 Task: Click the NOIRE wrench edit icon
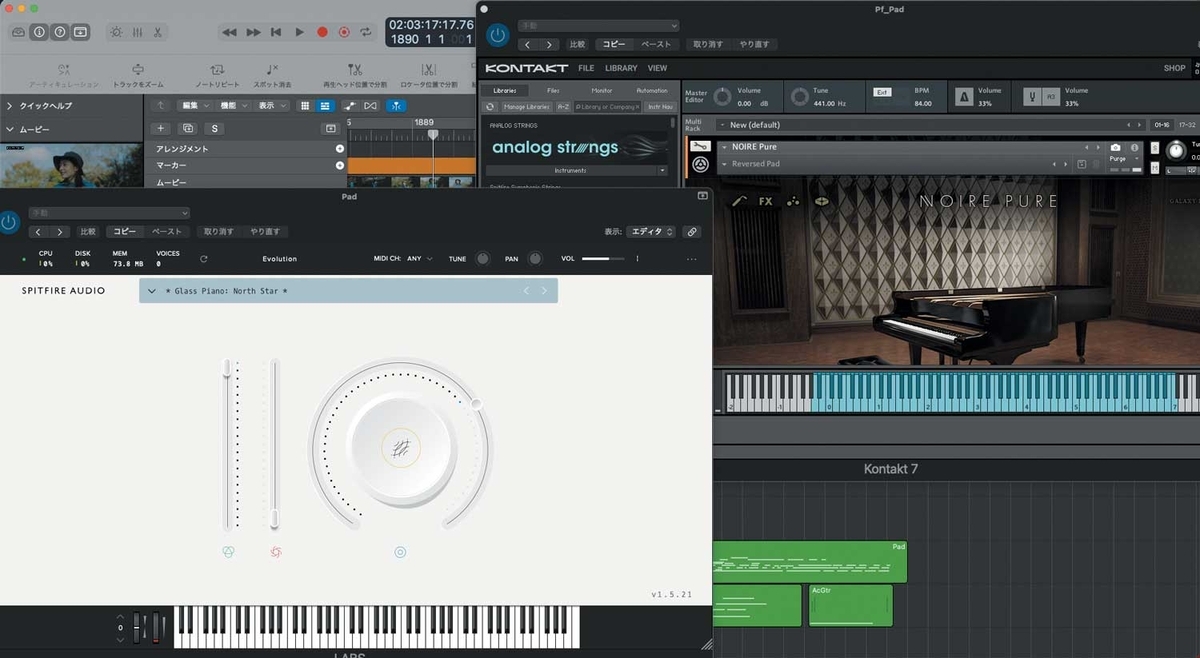[699, 148]
